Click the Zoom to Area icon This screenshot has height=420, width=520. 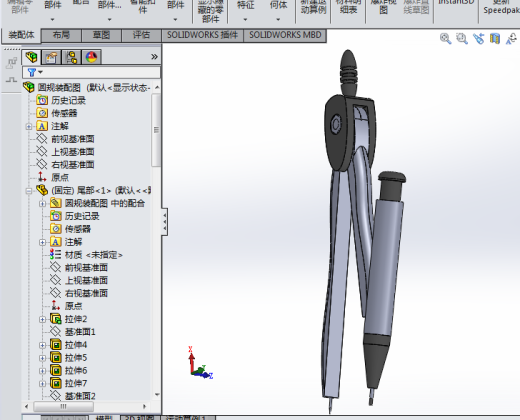coord(462,38)
